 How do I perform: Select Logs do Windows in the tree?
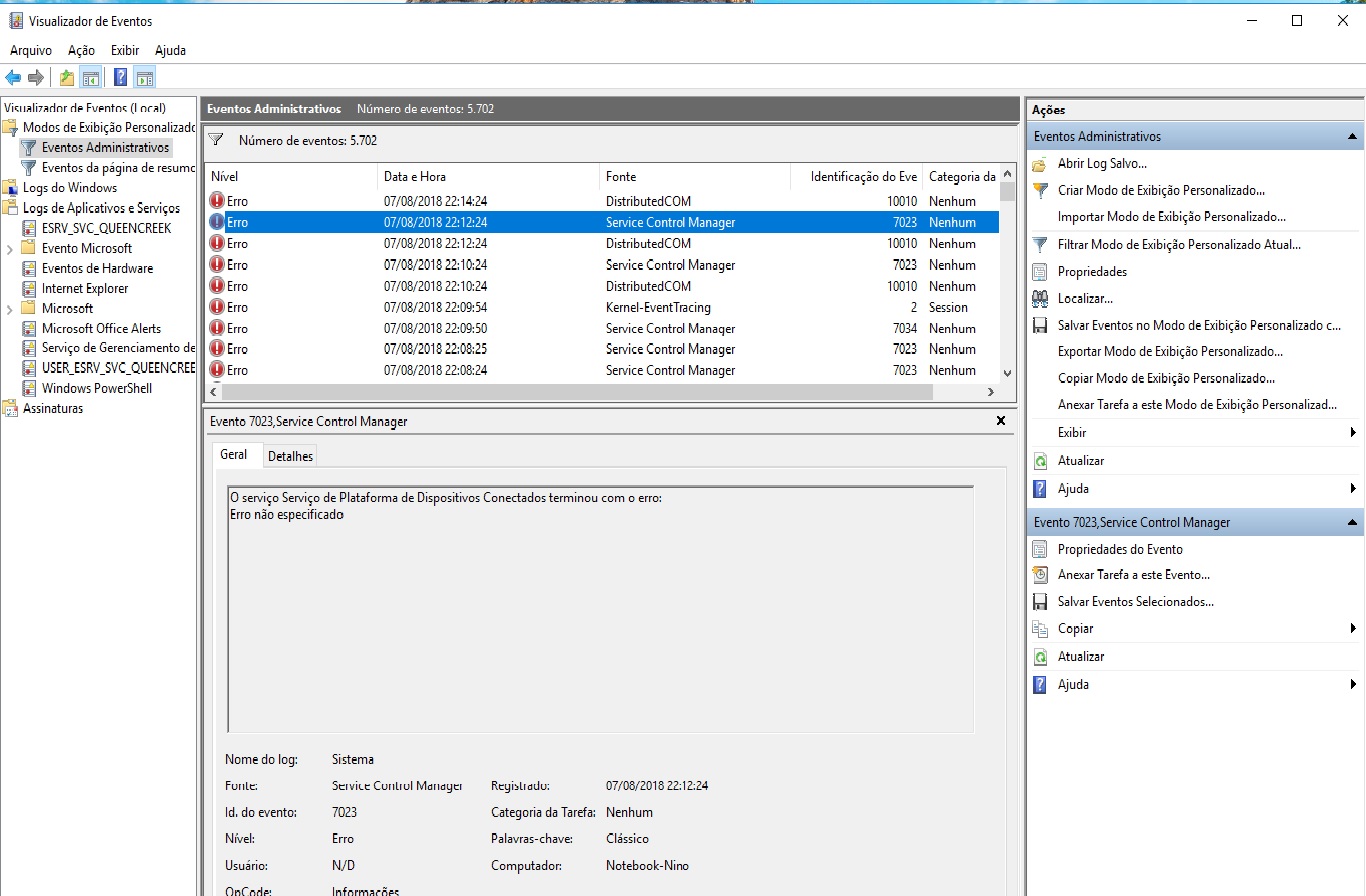[70, 188]
